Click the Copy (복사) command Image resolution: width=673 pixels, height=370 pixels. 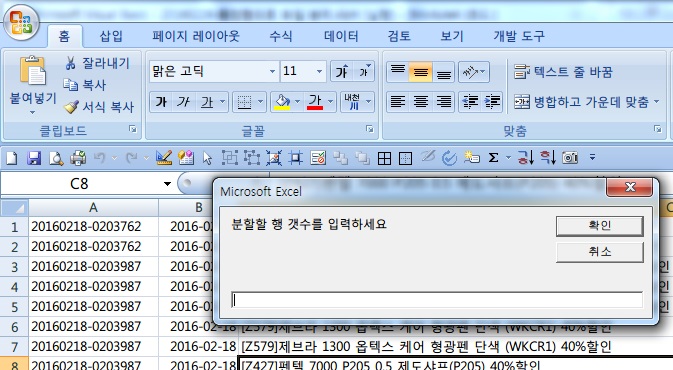(85, 85)
